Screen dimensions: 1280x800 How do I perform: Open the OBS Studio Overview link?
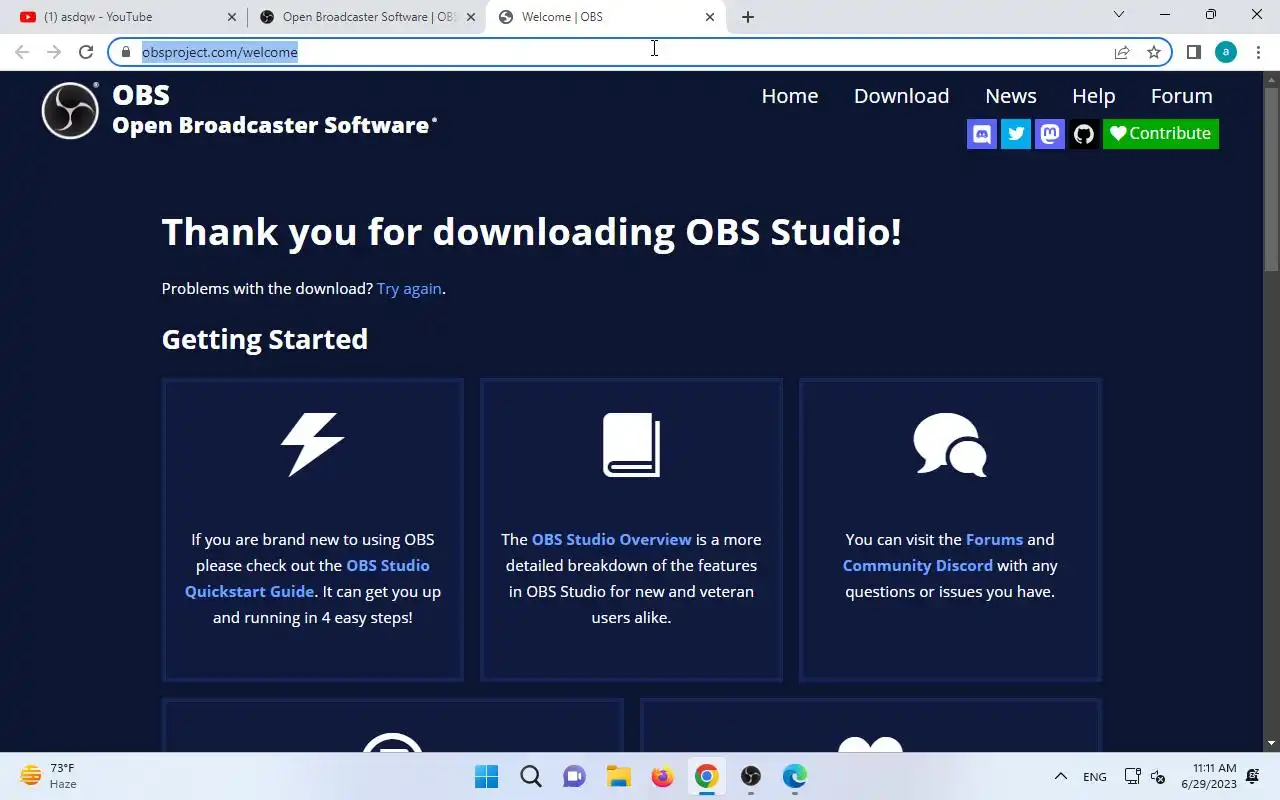tap(611, 539)
